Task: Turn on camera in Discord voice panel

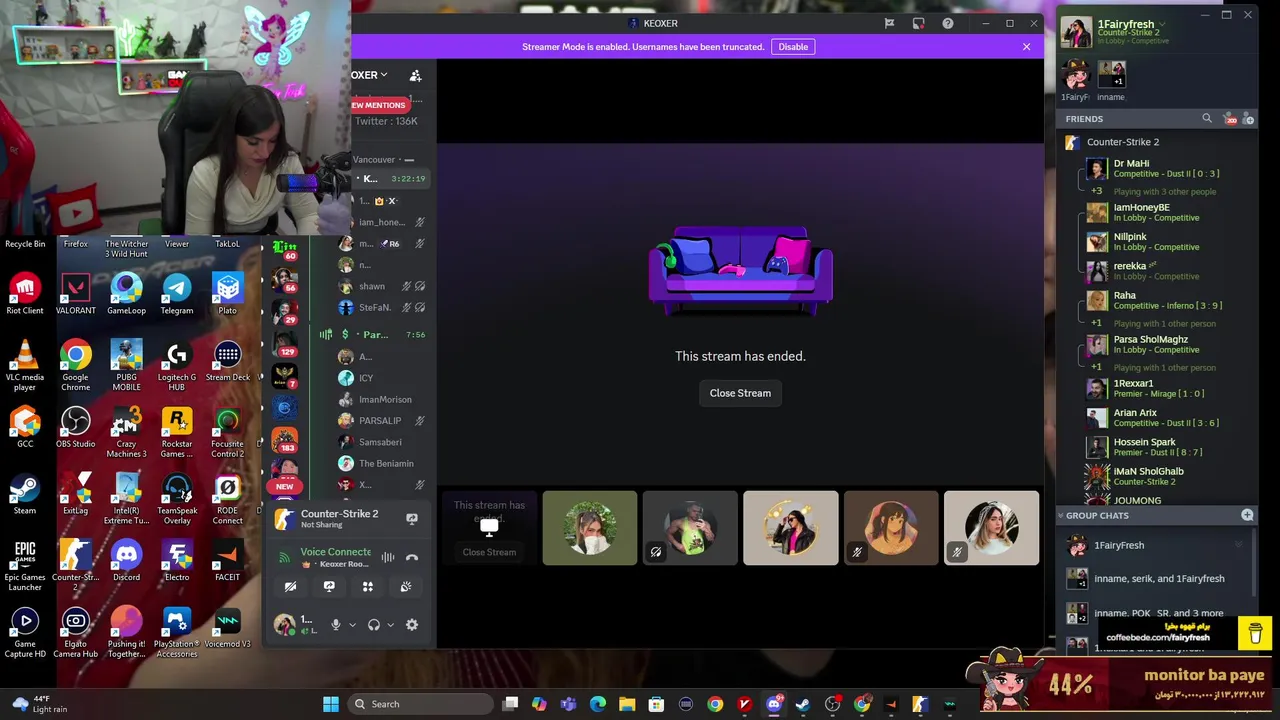Action: 290,587
